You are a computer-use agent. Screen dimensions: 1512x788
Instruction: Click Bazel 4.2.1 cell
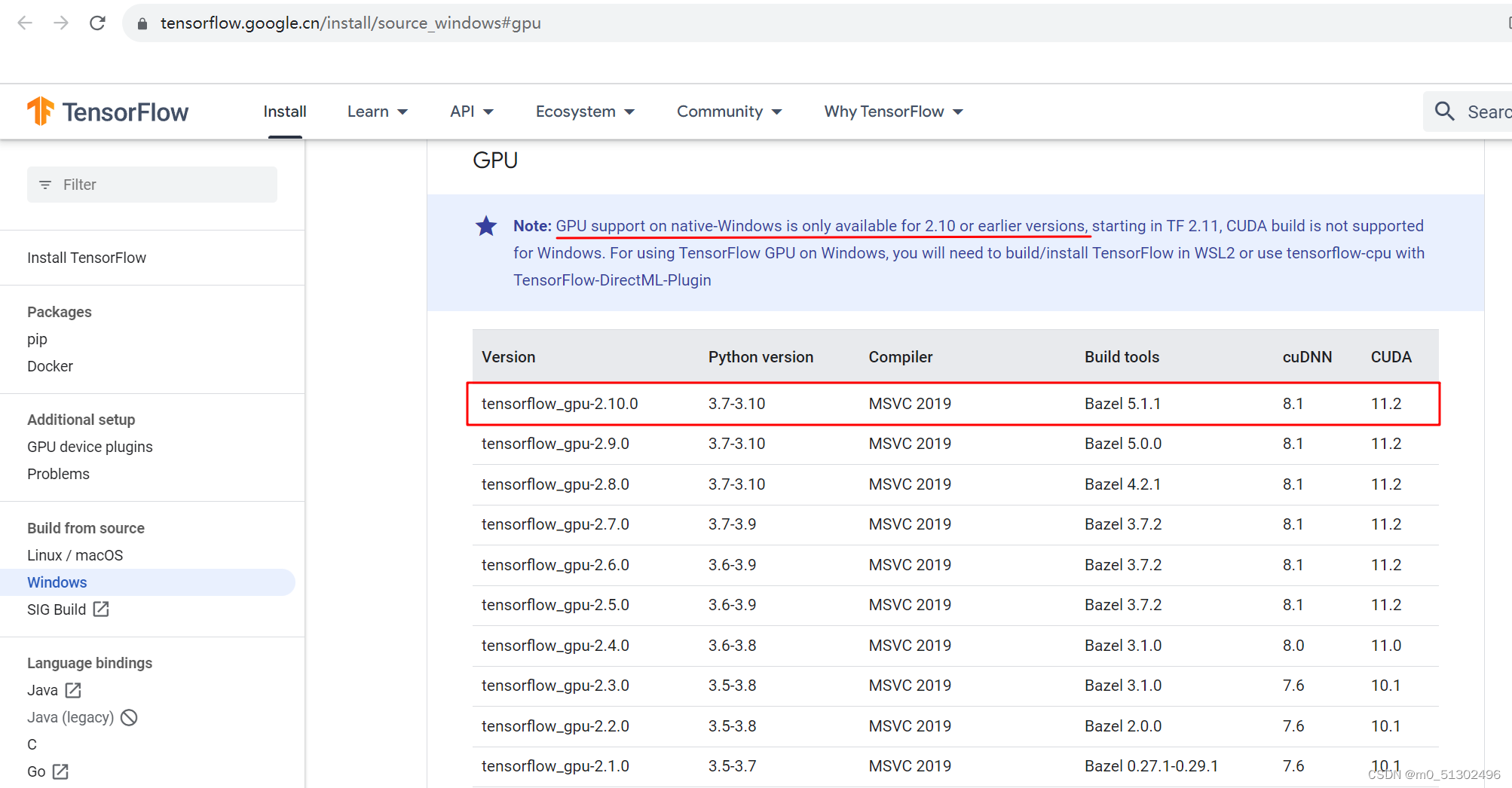click(1123, 484)
